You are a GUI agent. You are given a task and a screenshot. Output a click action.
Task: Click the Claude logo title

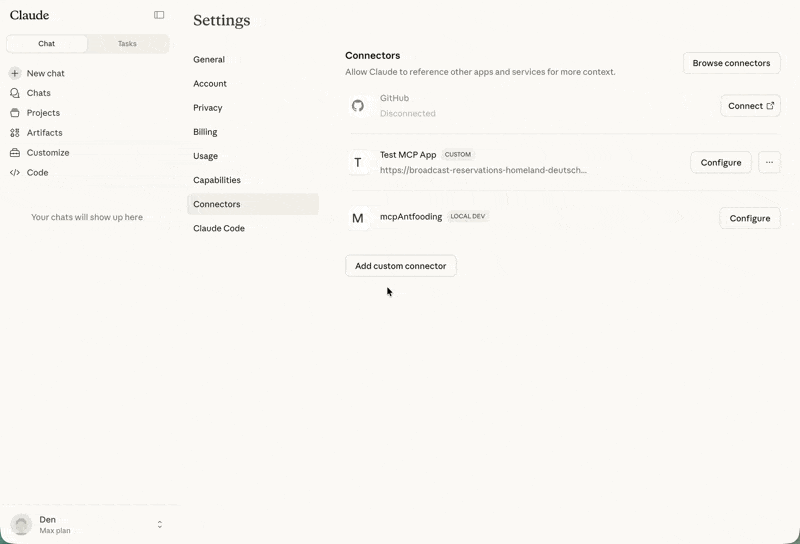point(30,15)
